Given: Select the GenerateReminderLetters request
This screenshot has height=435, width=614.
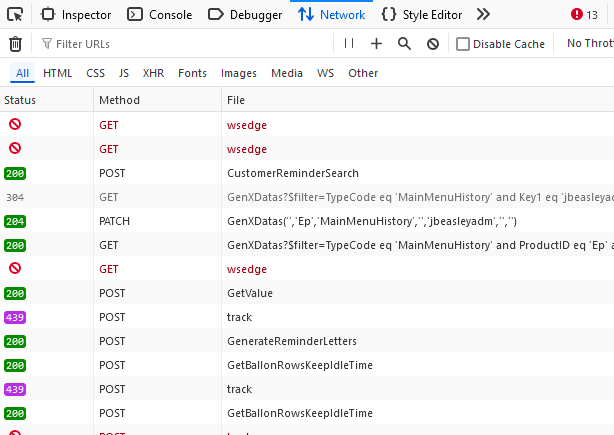Looking at the screenshot, I should point(307,341).
